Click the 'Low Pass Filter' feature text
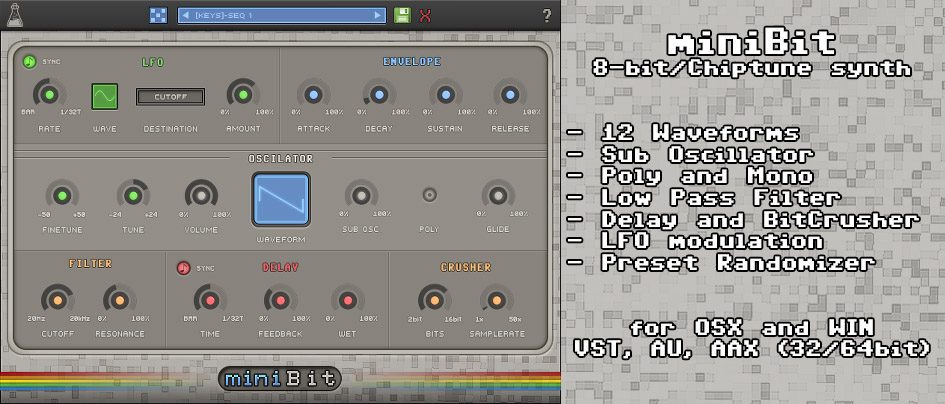Screen dimensions: 945x404 [721, 198]
